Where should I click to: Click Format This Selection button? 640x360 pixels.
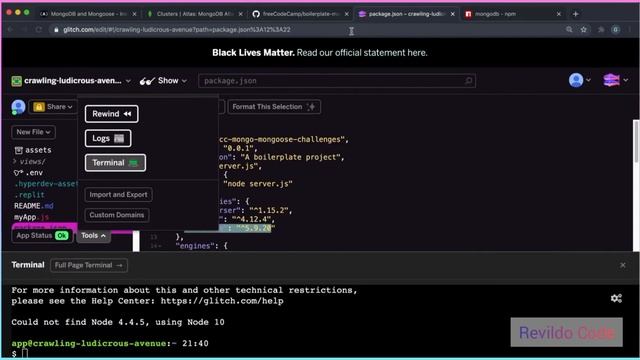pyautogui.click(x=274, y=107)
